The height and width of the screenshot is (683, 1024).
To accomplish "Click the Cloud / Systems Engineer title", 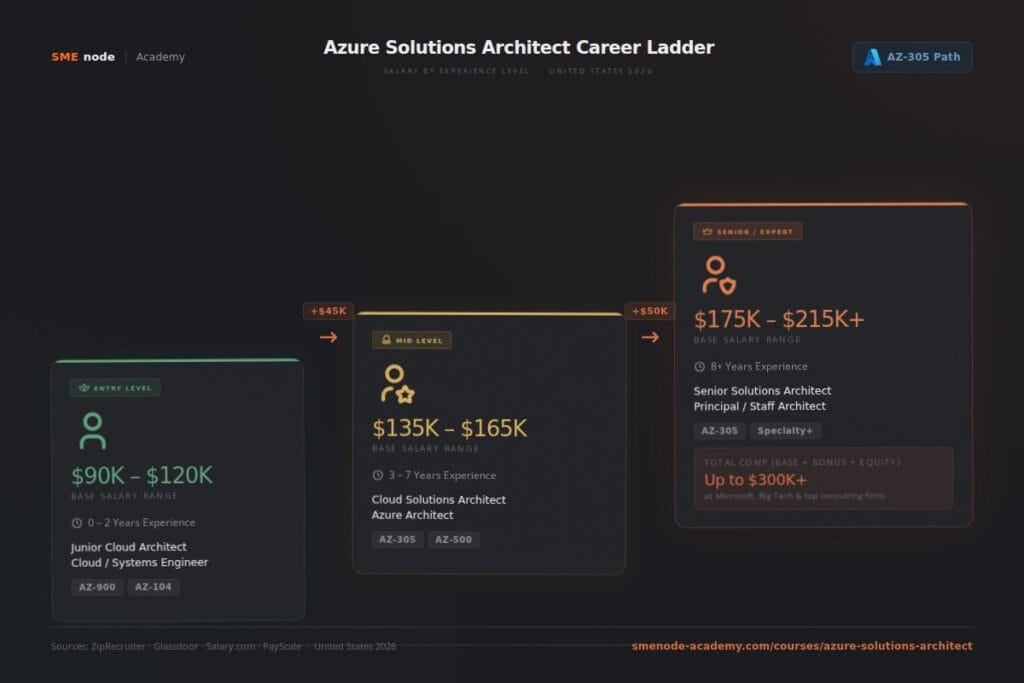I will click(x=140, y=563).
